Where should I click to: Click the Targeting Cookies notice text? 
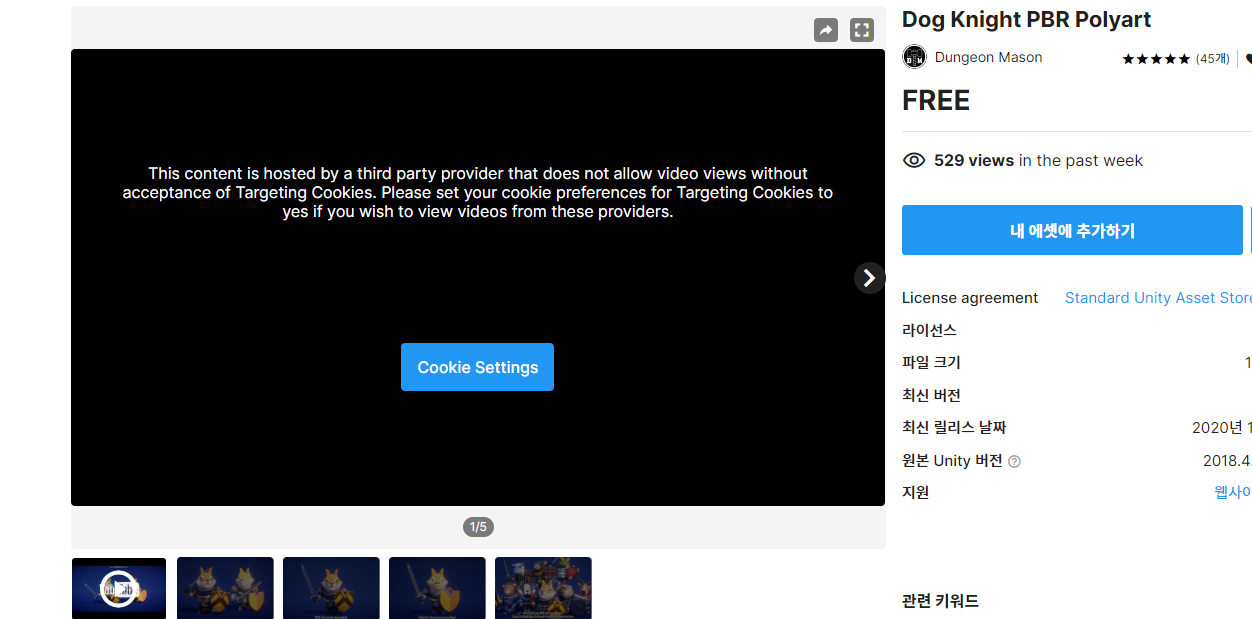[x=477, y=192]
